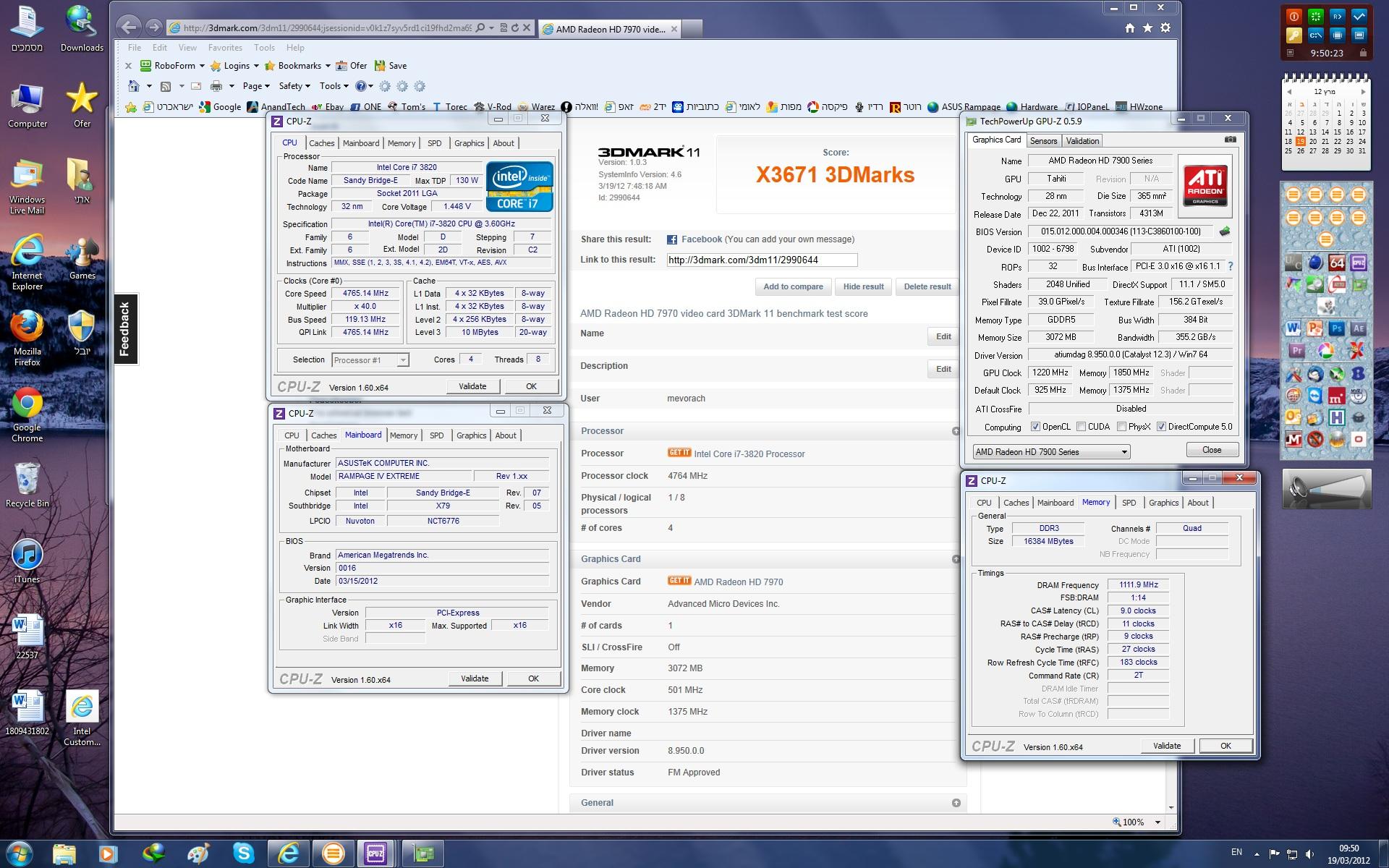
Task: Click the result link URL field
Action: (762, 260)
